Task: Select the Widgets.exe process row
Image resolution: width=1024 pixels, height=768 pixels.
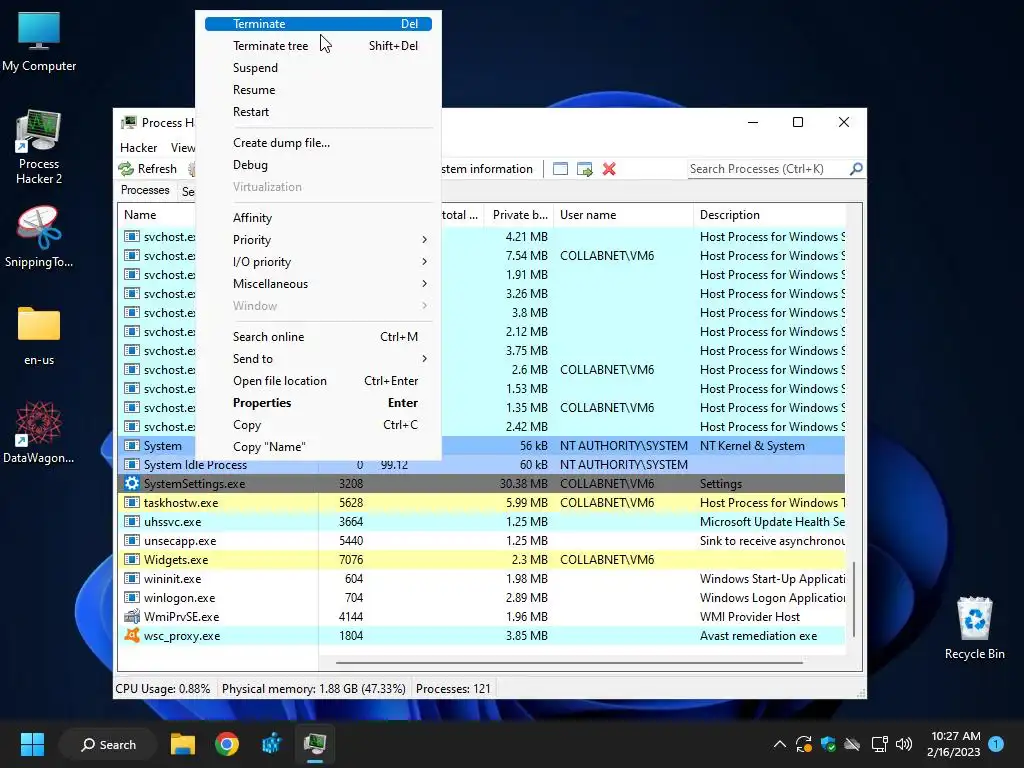Action: pyautogui.click(x=481, y=560)
